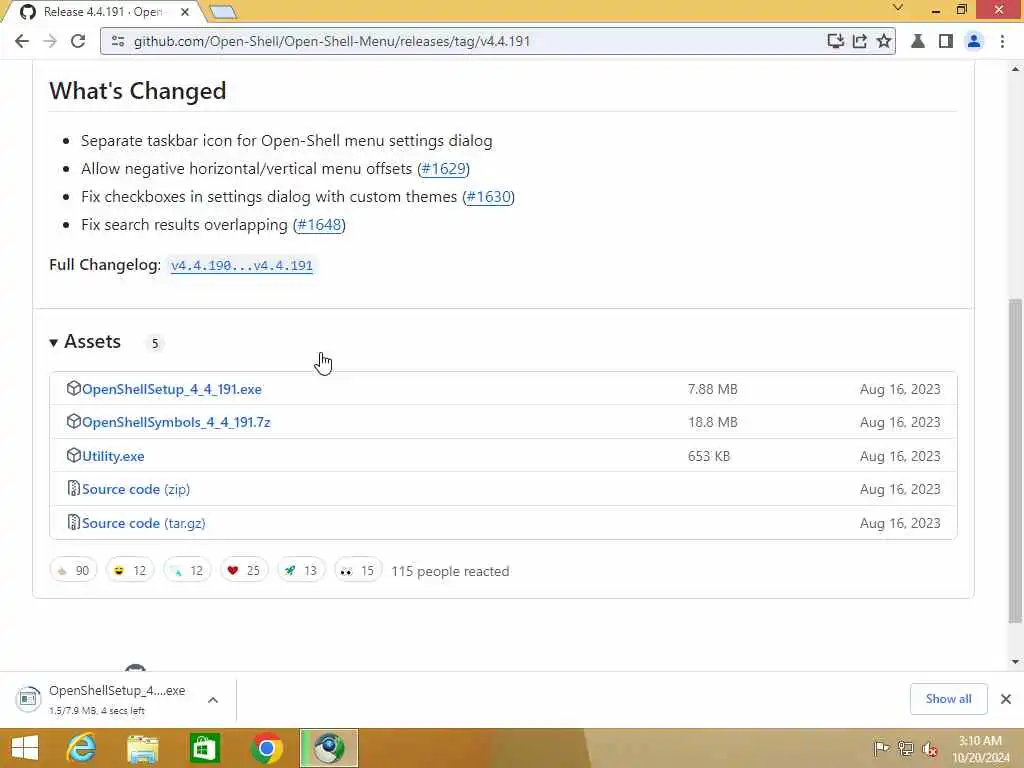Click scrollbar down arrow

point(1015,662)
